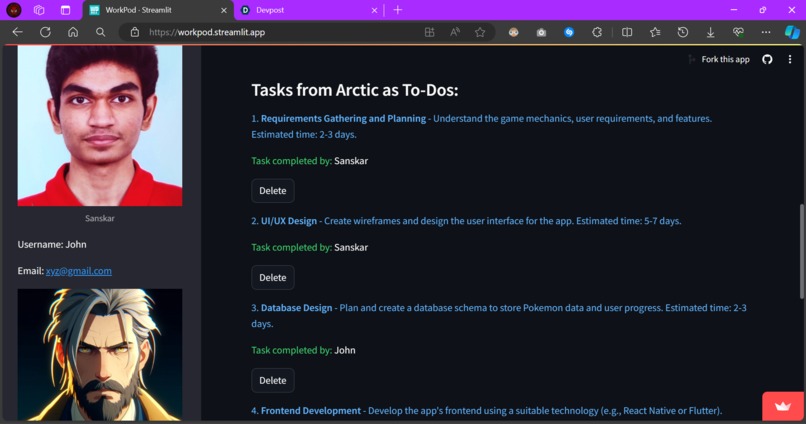This screenshot has width=806, height=424.
Task: Delete the UI/UX Design task
Action: pyautogui.click(x=272, y=278)
